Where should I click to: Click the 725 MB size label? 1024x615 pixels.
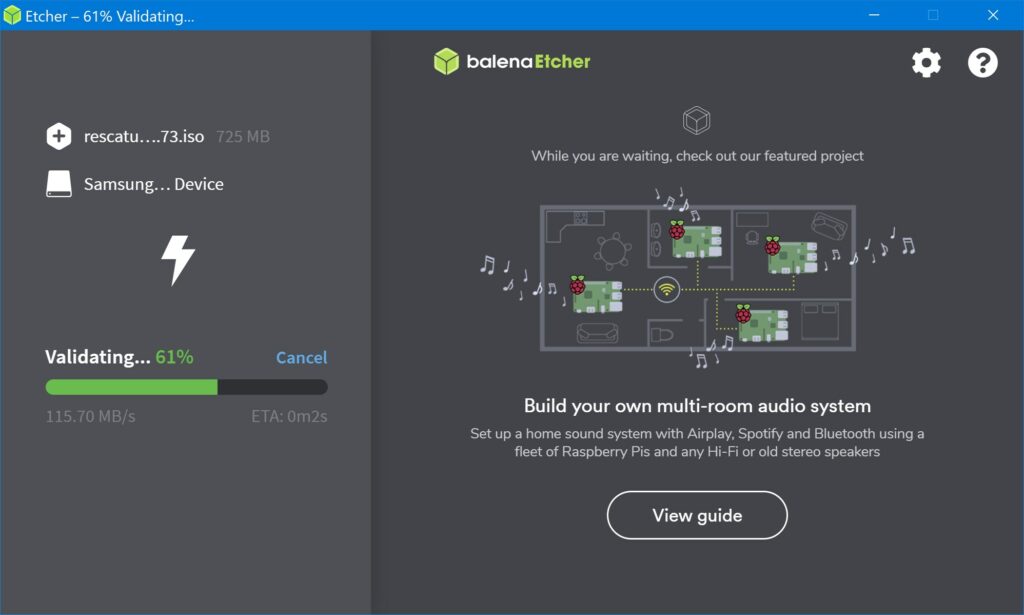tap(243, 136)
